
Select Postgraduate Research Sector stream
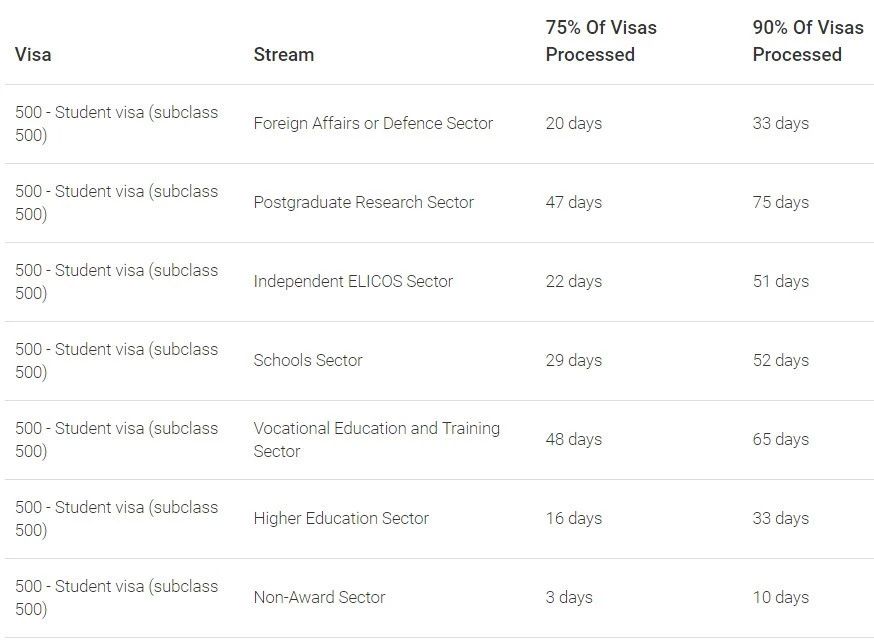pos(363,202)
